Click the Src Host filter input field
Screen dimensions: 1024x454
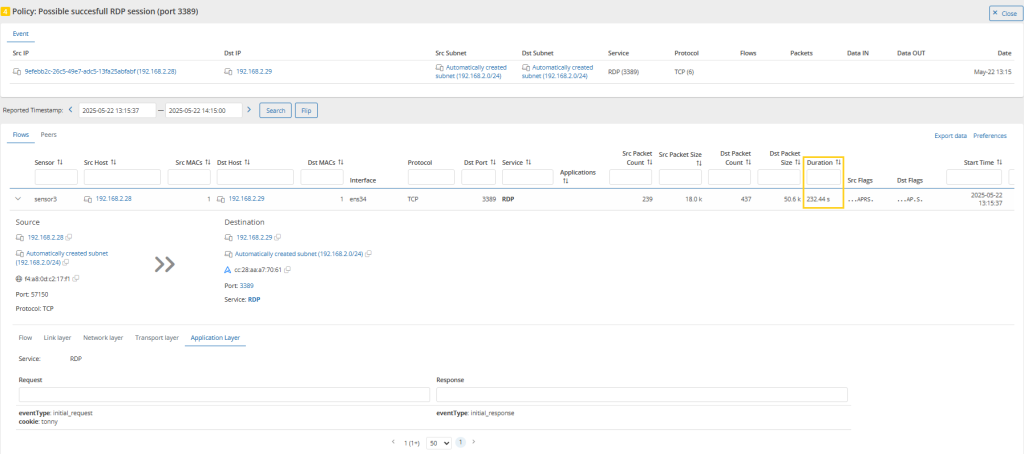[x=125, y=177]
